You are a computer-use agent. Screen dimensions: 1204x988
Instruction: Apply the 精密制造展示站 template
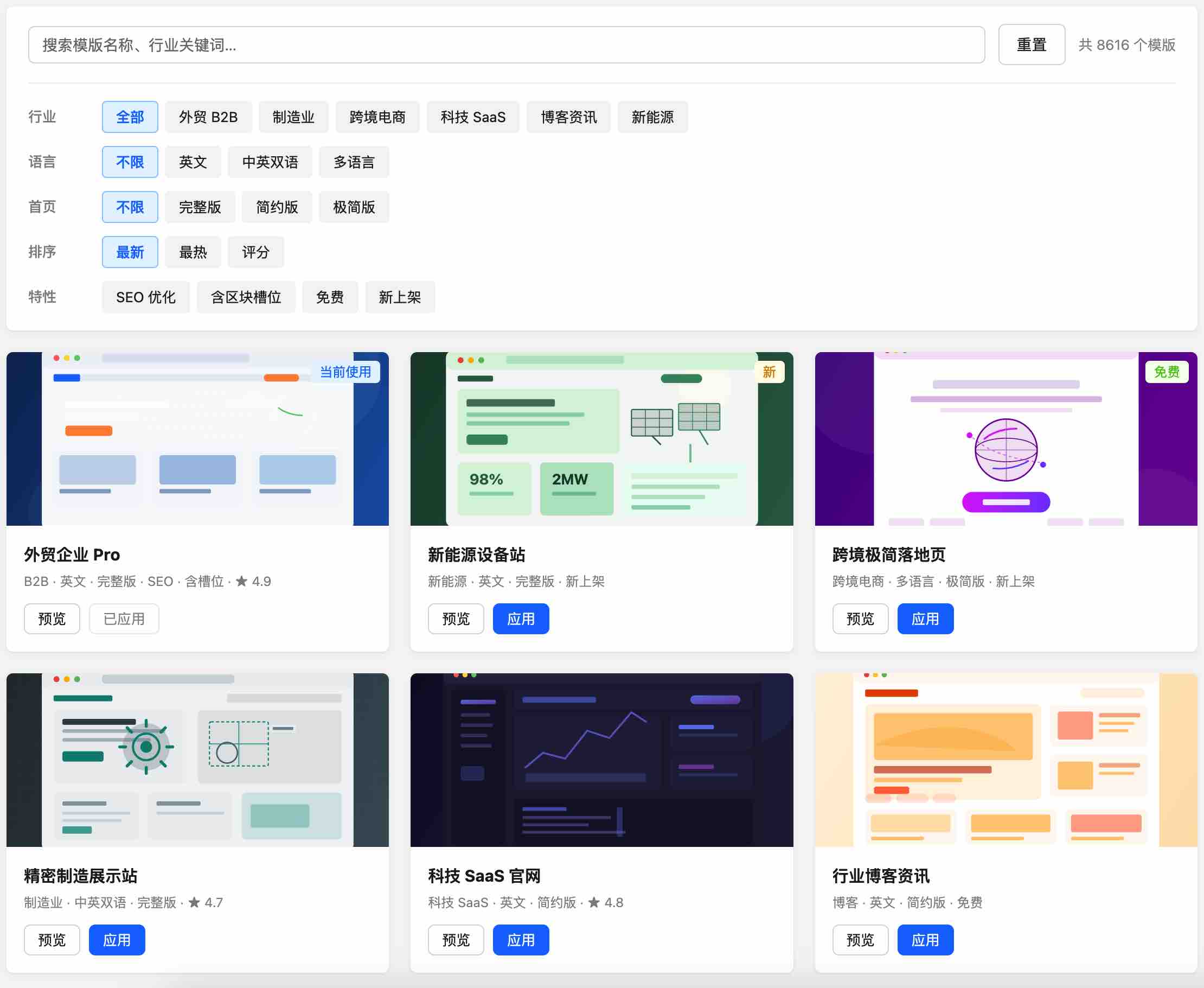(117, 940)
